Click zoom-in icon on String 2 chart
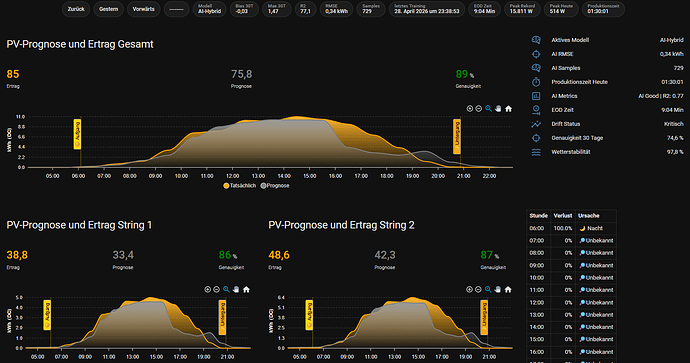The height and width of the screenshot is (363, 690). tap(469, 290)
